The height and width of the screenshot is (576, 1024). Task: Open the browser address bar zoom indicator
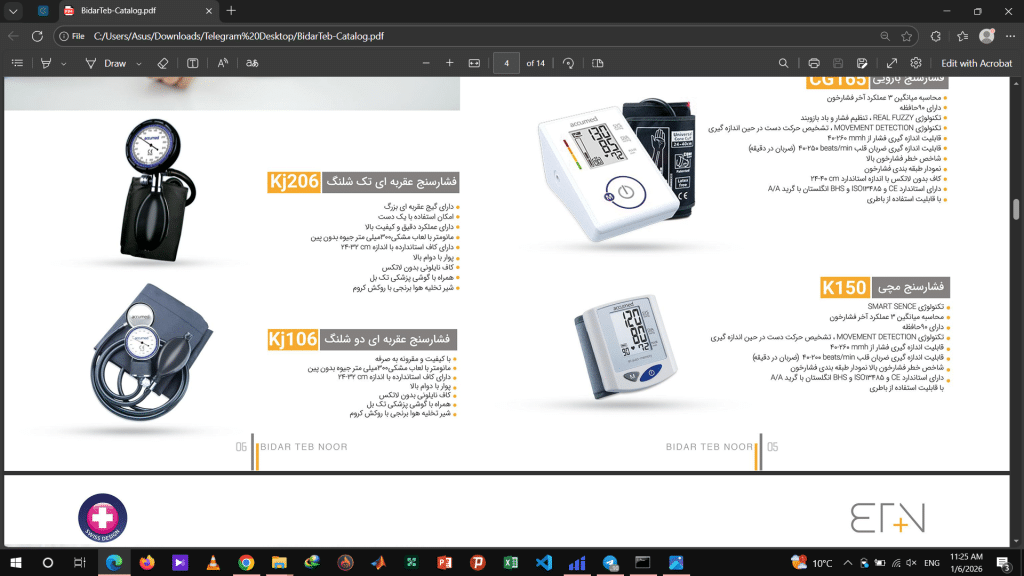point(885,36)
